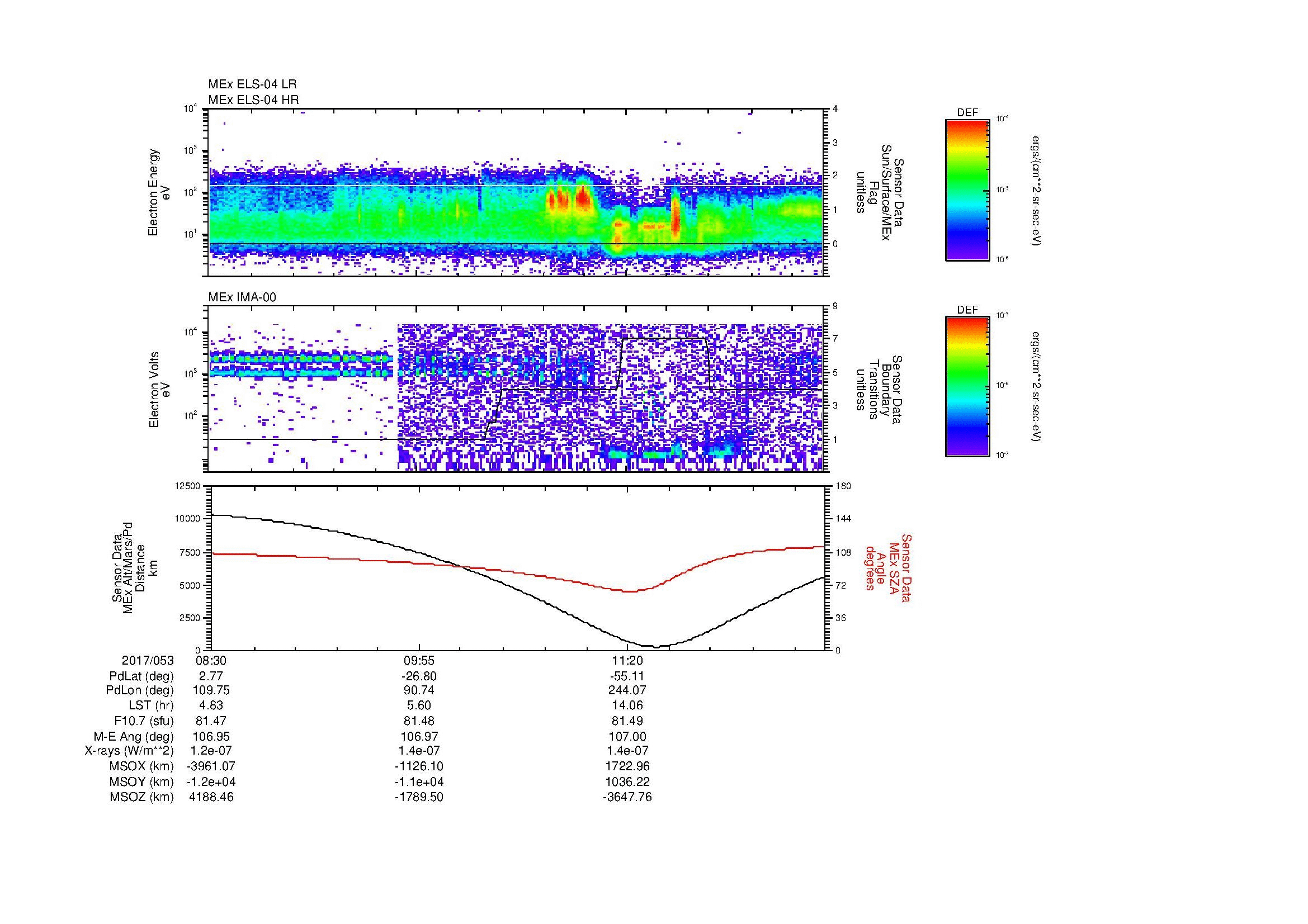This screenshot has height=924, width=1308.
Task: Click the 'MSOZ (km)' row label
Action: 143,797
